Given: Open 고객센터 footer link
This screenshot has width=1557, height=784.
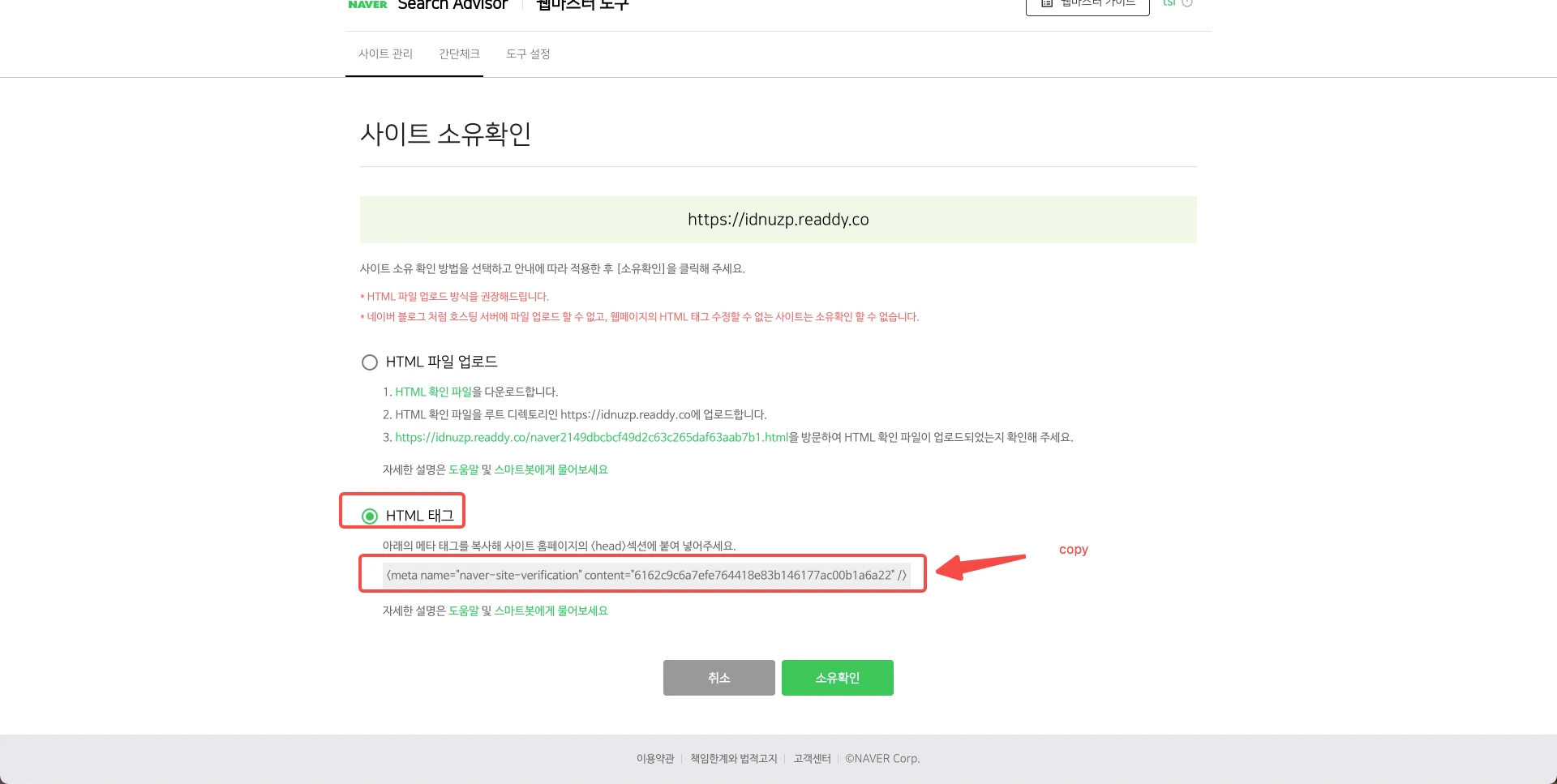Looking at the screenshot, I should pos(812,759).
